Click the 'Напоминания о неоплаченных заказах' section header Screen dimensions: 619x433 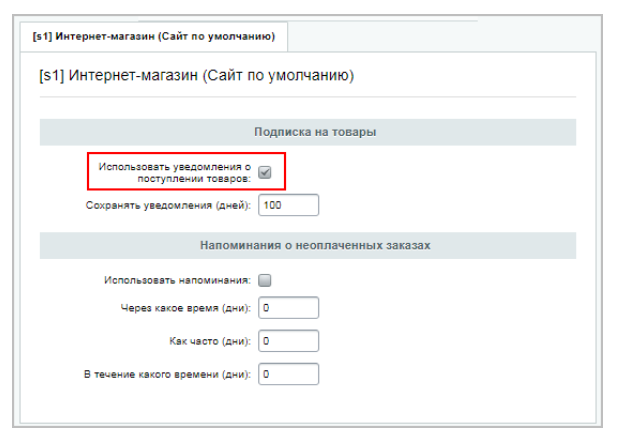click(308, 245)
